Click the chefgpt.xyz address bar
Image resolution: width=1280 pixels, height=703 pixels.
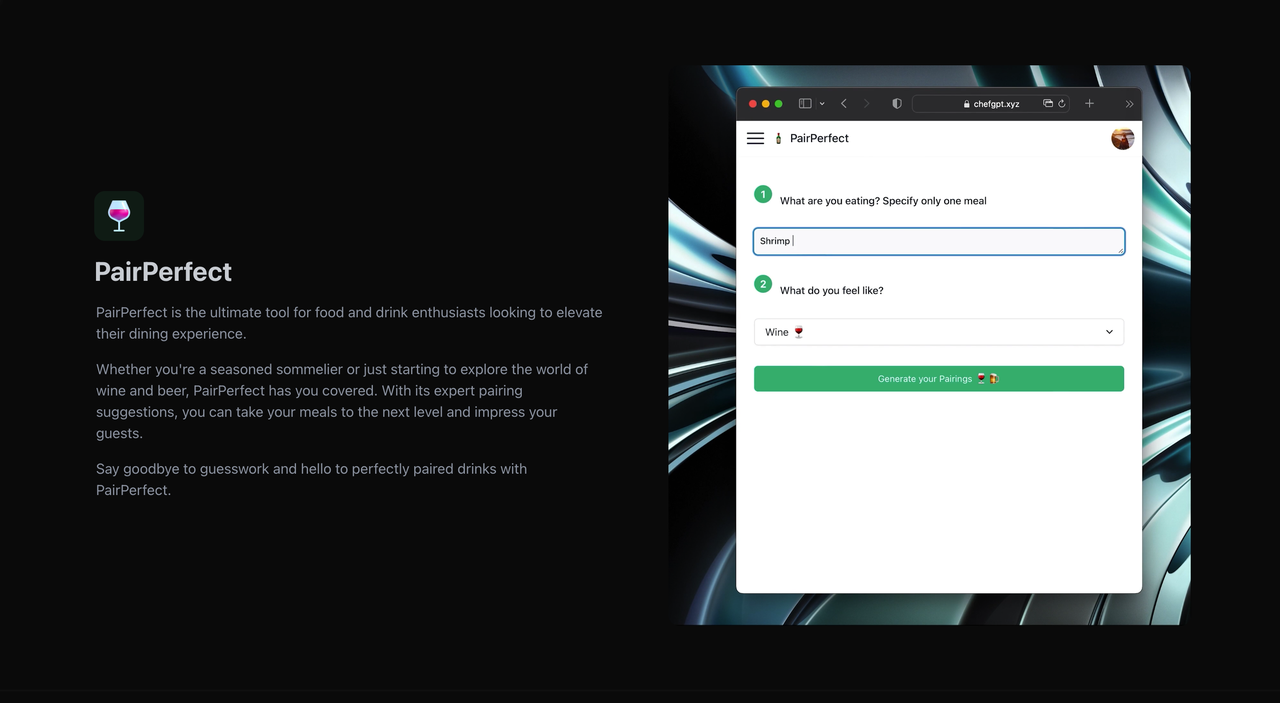(x=991, y=103)
